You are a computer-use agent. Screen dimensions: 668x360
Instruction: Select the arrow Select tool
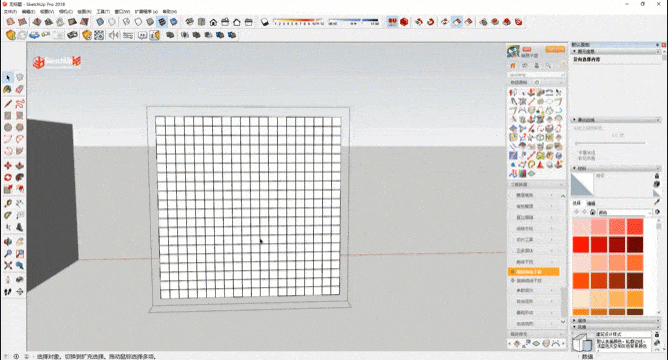(x=8, y=78)
